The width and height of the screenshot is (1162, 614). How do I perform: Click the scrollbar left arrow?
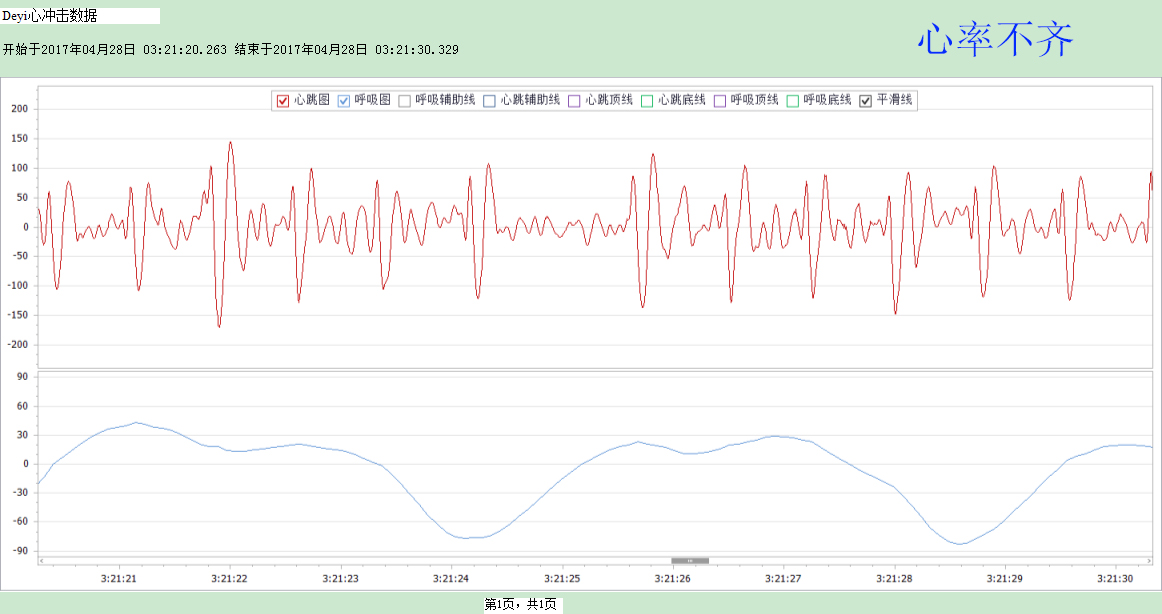tap(41, 560)
